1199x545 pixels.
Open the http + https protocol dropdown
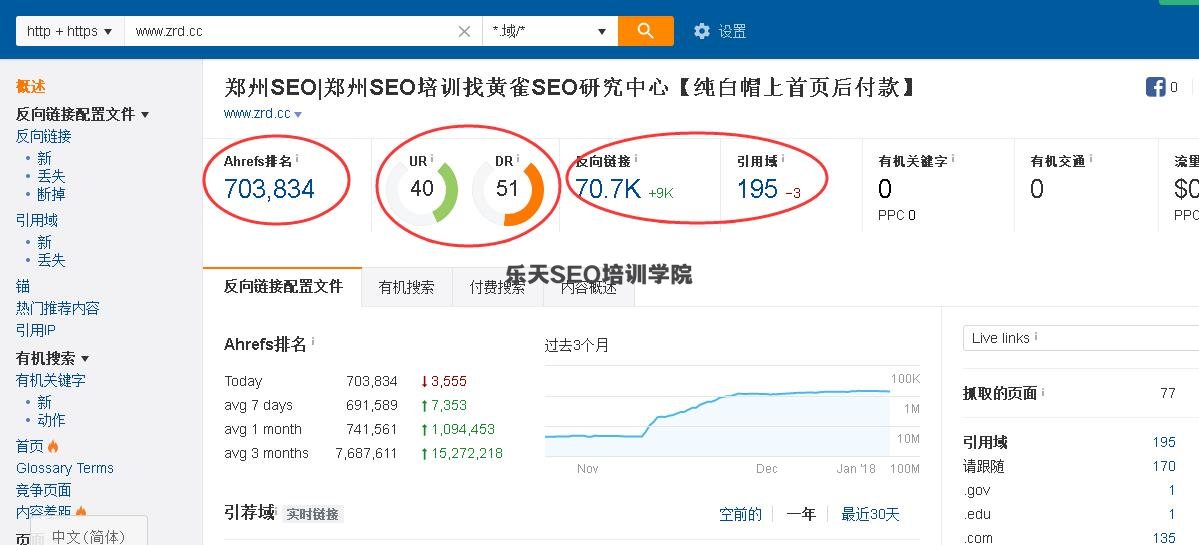tap(70, 31)
